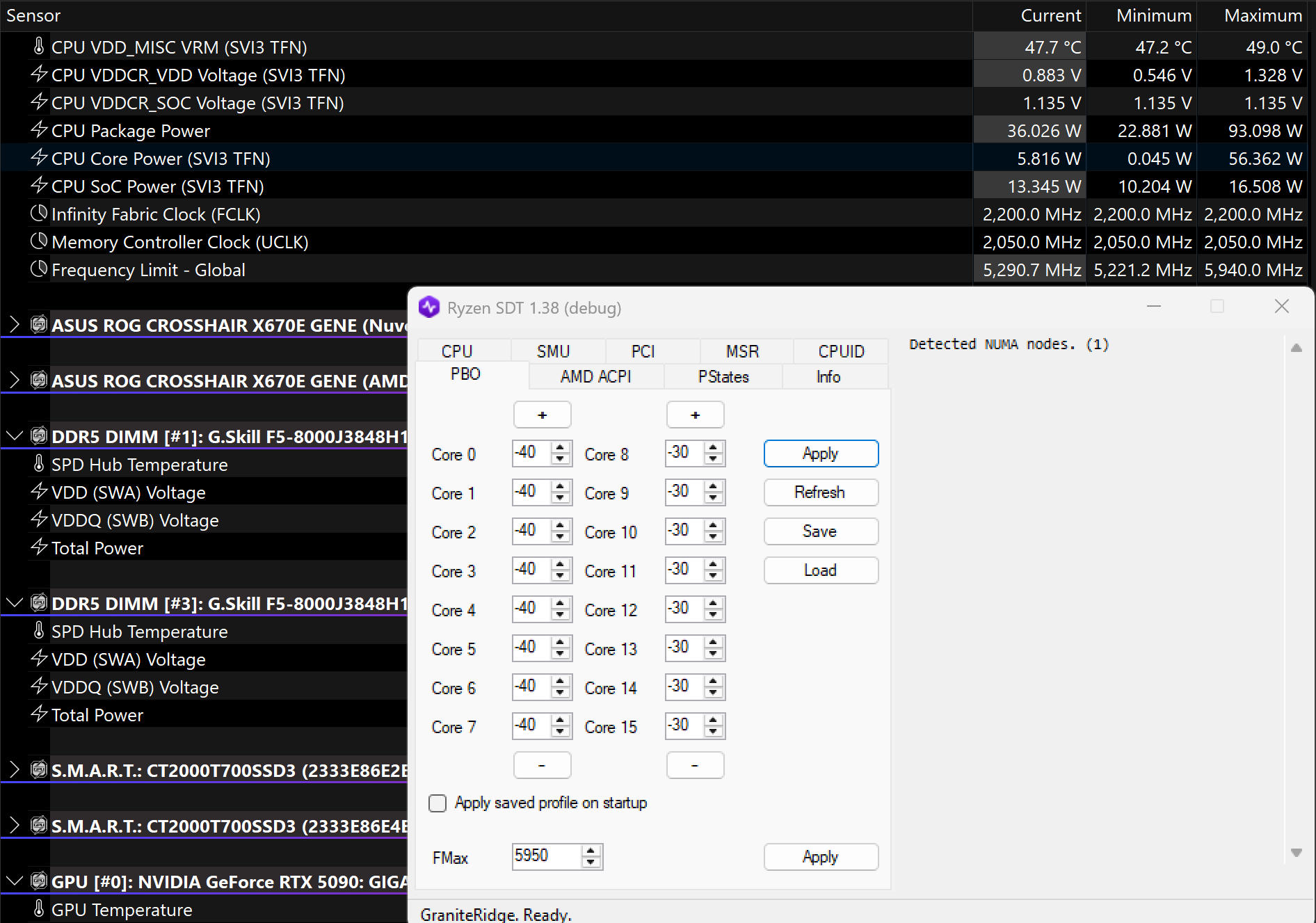Click the FMax input field

(547, 856)
